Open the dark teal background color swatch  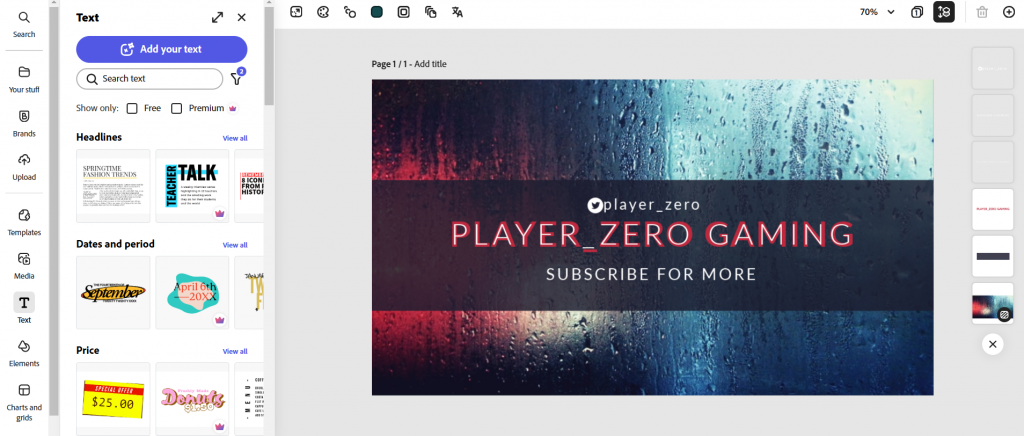[376, 12]
